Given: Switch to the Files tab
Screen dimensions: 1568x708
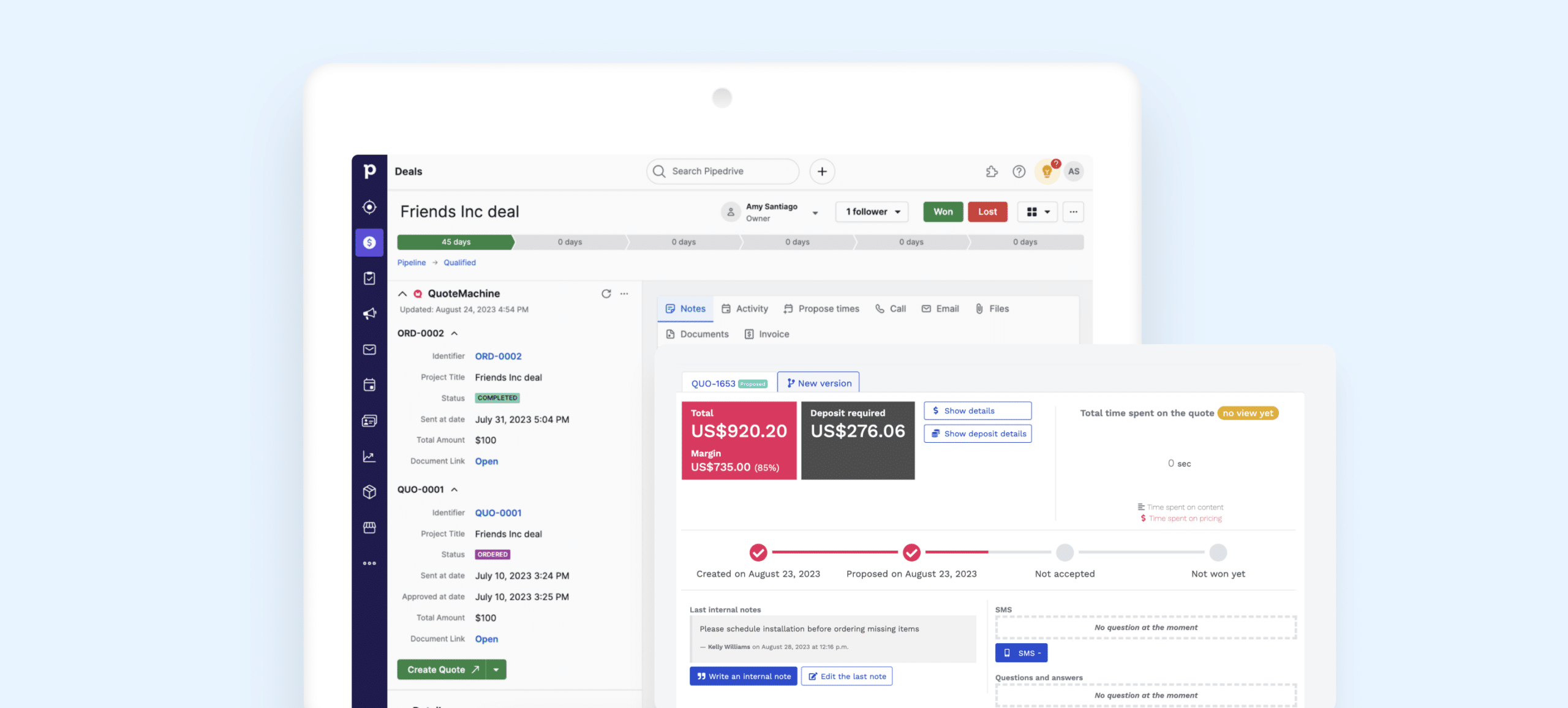Looking at the screenshot, I should (992, 309).
